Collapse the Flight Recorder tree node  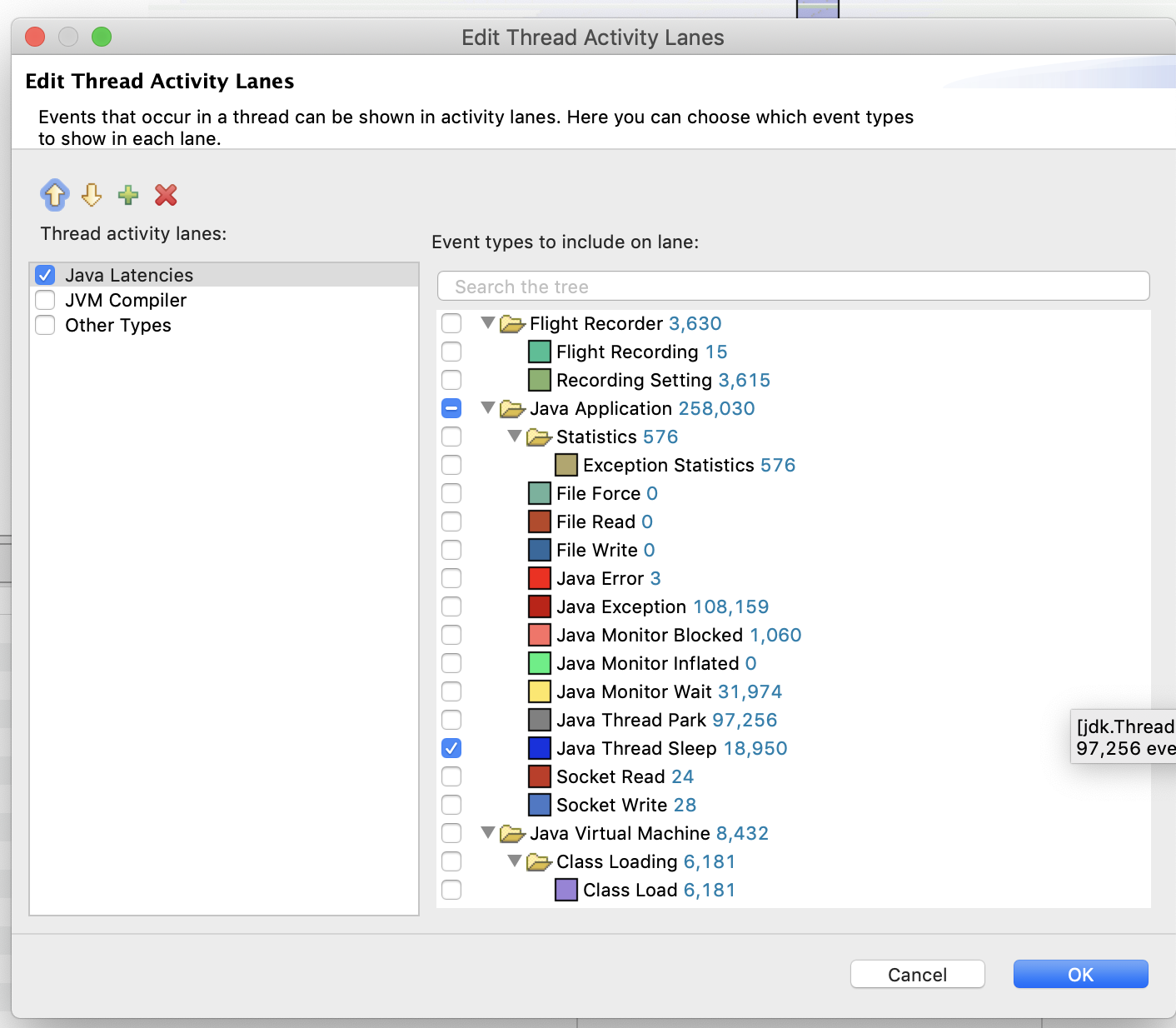tap(488, 322)
